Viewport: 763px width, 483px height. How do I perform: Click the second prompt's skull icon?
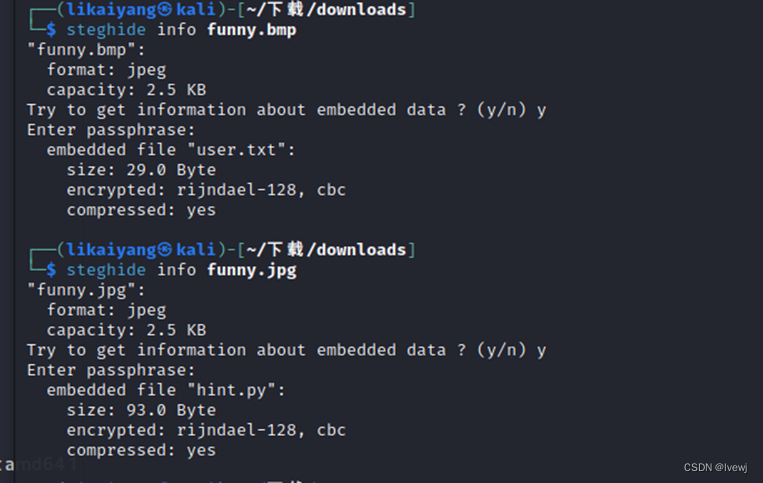pyautogui.click(x=164, y=250)
